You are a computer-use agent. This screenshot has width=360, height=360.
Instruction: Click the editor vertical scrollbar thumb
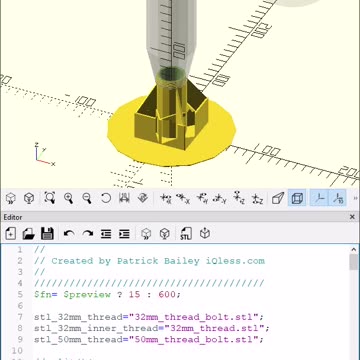click(x=354, y=262)
